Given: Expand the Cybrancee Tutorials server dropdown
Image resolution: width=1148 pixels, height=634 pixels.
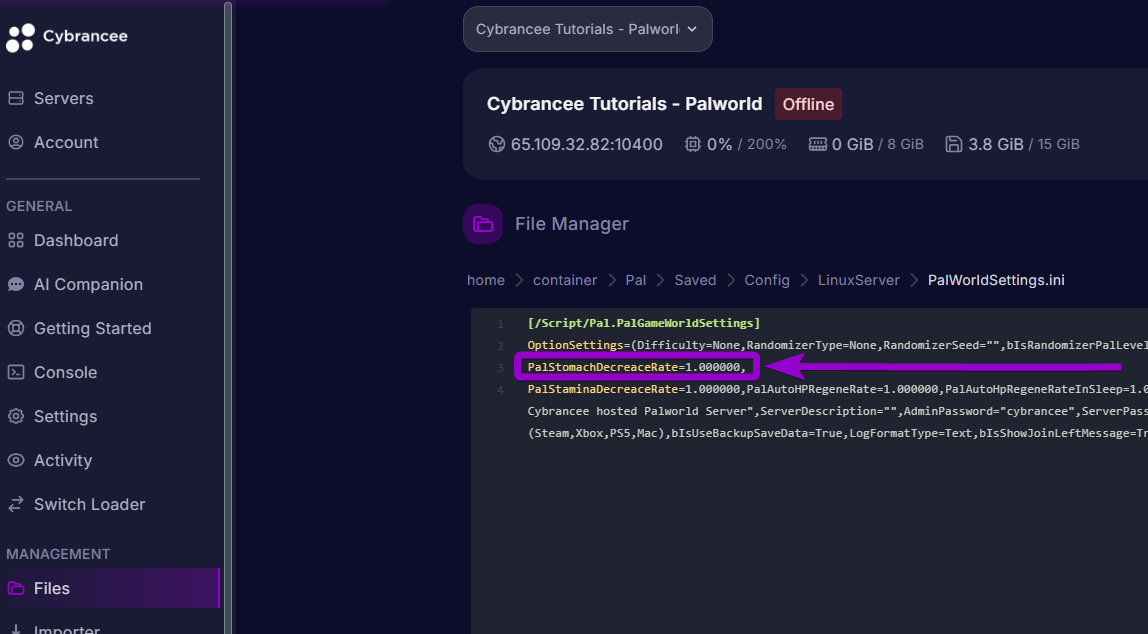Looking at the screenshot, I should (587, 29).
